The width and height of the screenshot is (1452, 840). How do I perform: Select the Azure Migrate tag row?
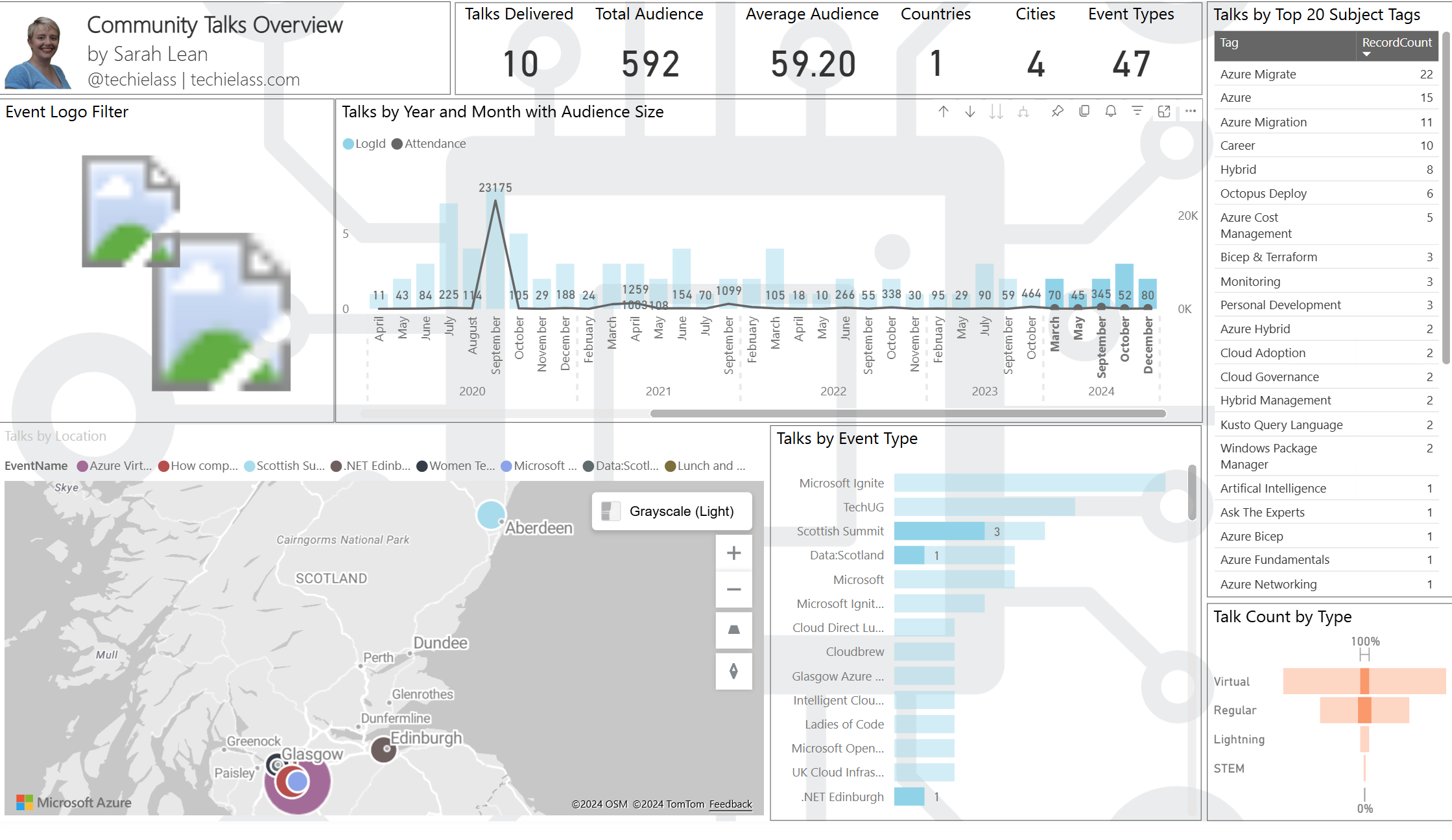1258,75
